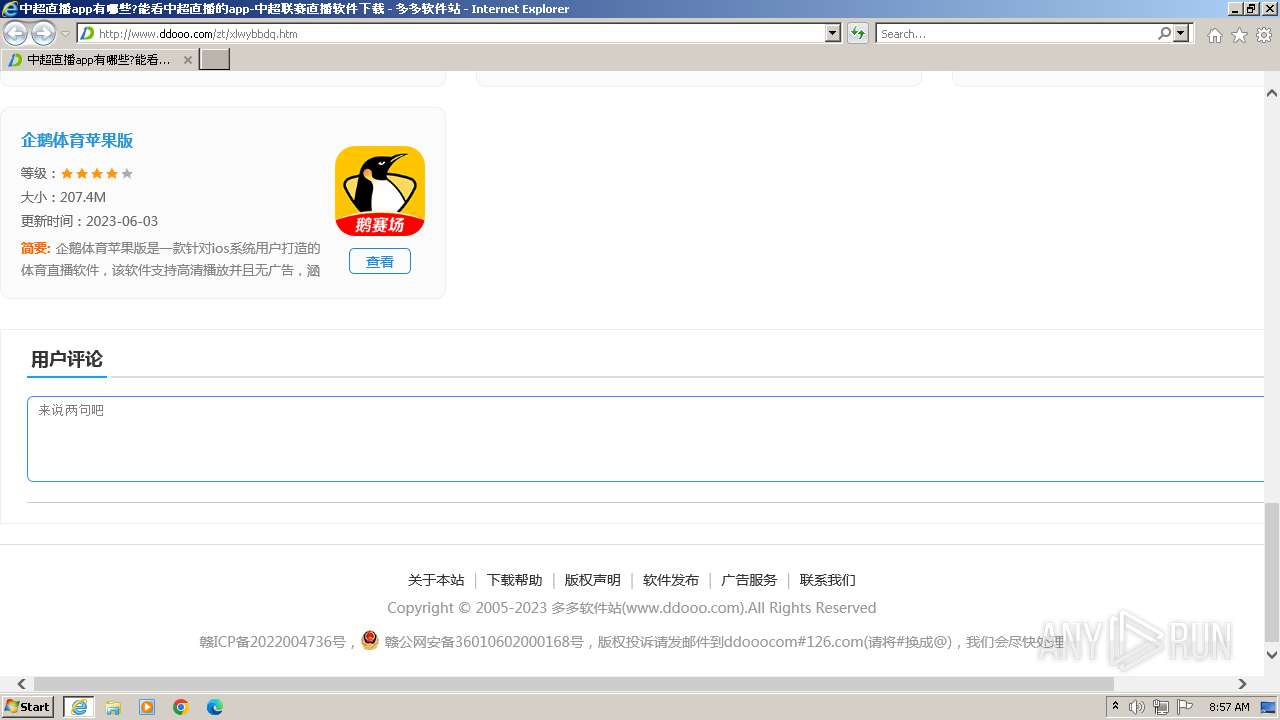Open the Windows Start menu

28,706
